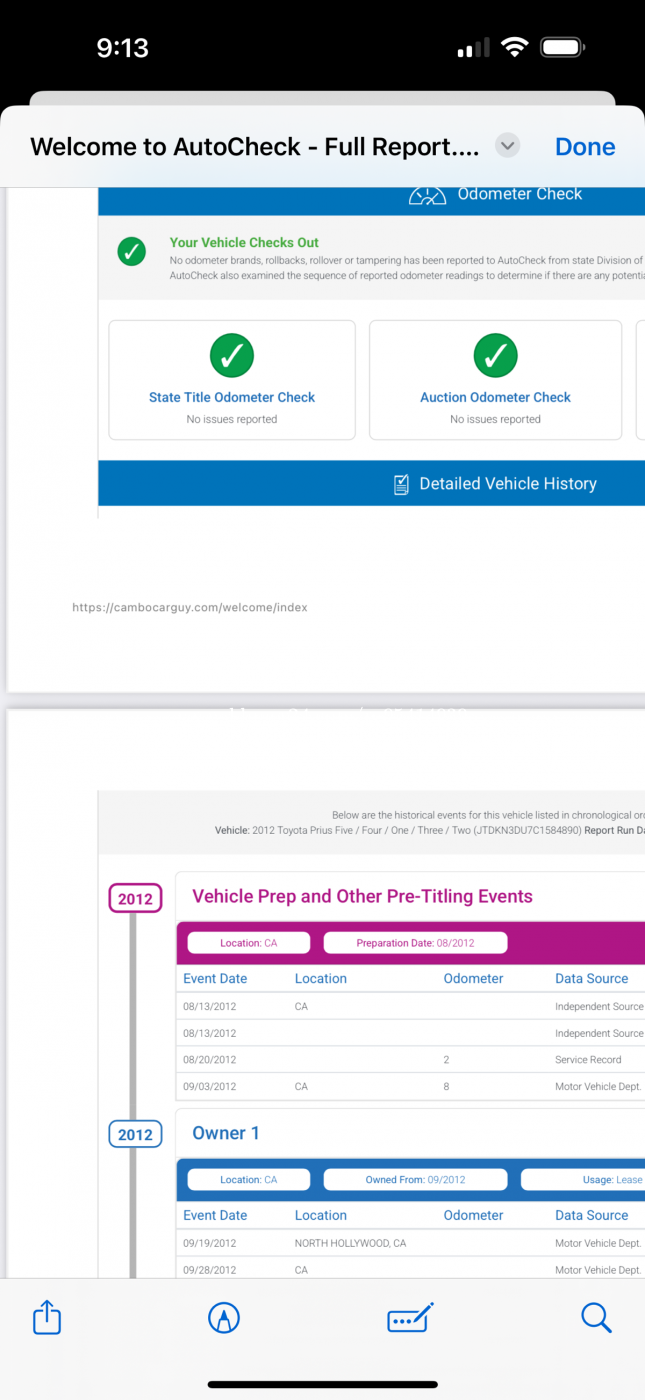Tap the Location: CA blue pill

(249, 1180)
